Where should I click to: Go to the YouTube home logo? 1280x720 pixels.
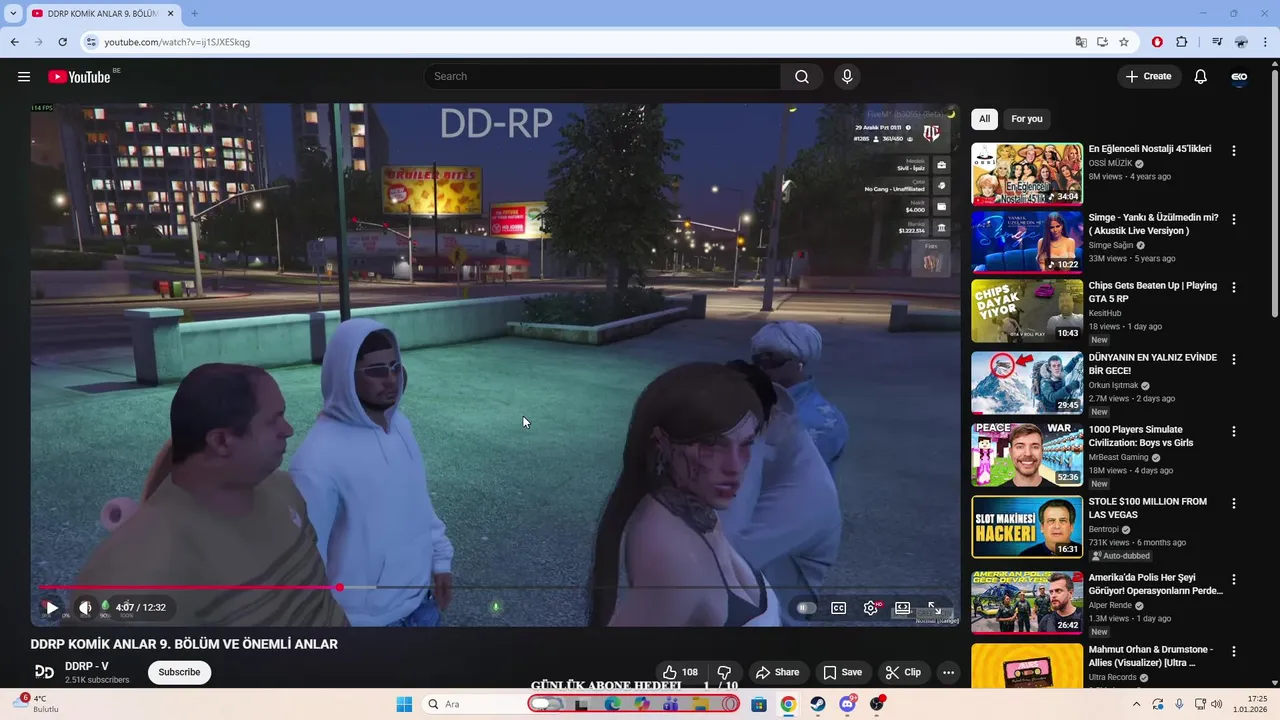pyautogui.click(x=79, y=77)
